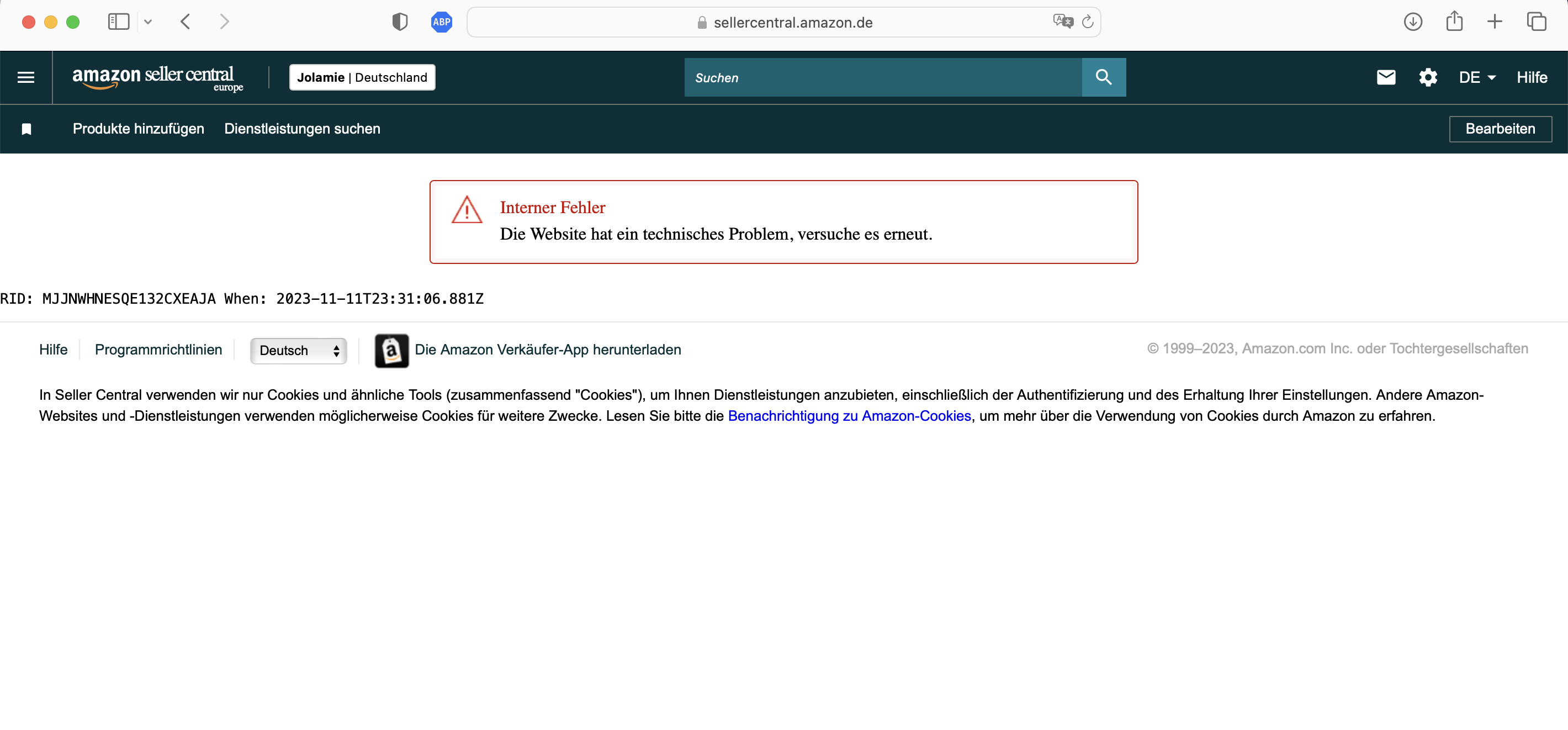Open the Programmrichtlinien link
This screenshot has width=1568, height=730.
[158, 350]
